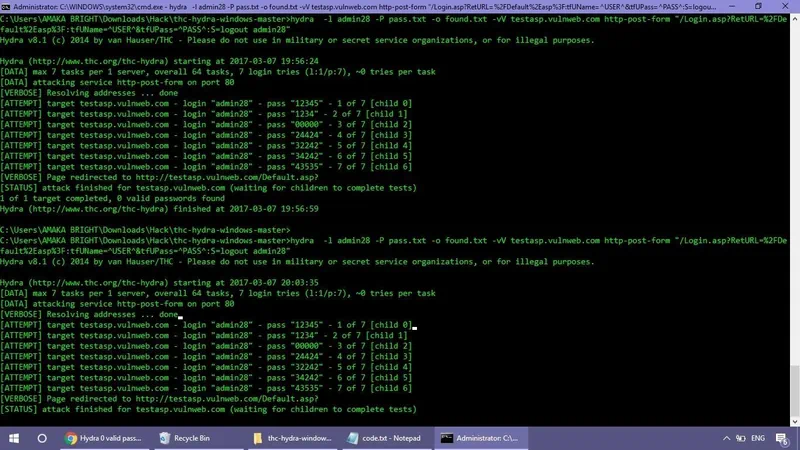Click scrollbar up arrow in cmd window
Viewport: 800px width, 450px height.
[795, 18]
